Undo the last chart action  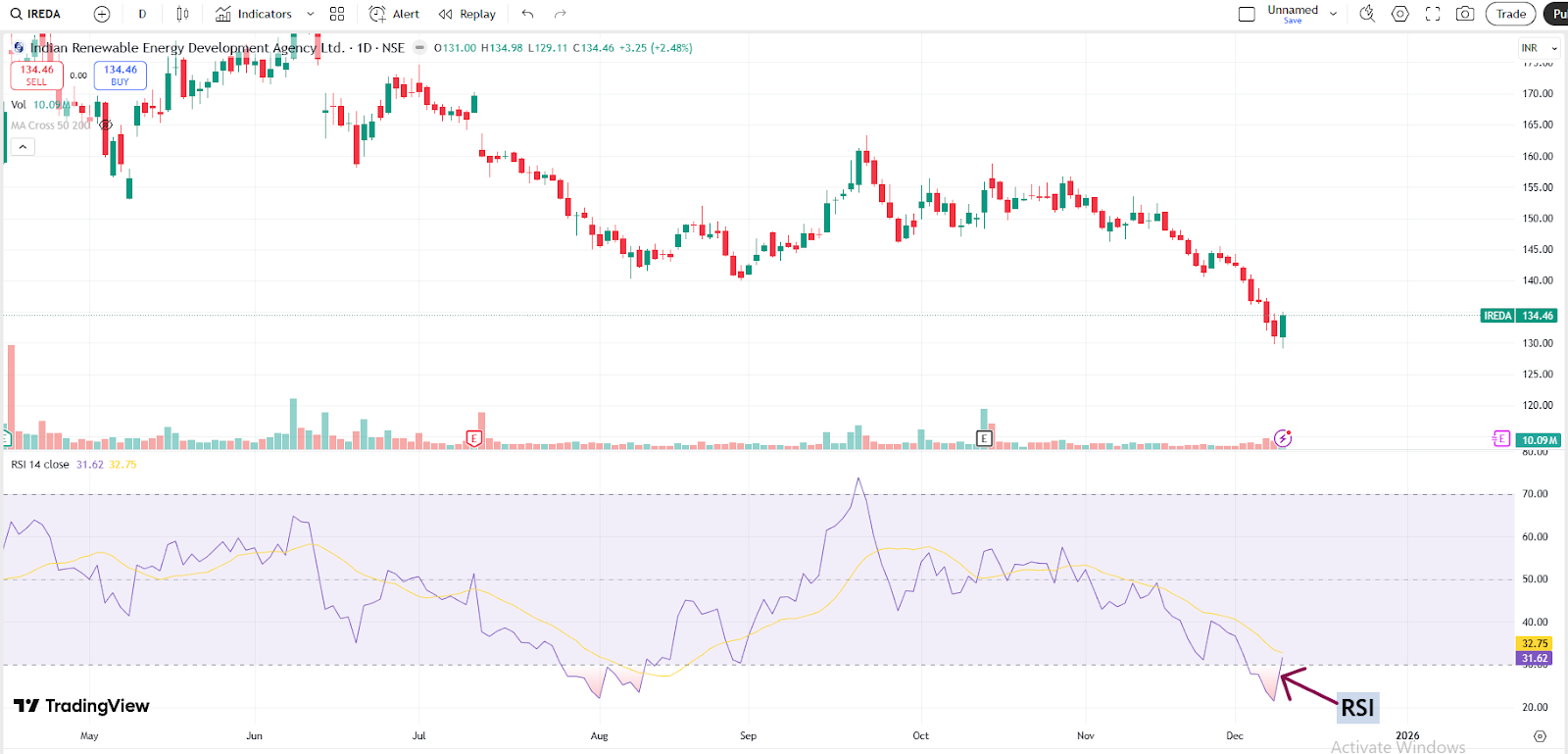[x=528, y=14]
